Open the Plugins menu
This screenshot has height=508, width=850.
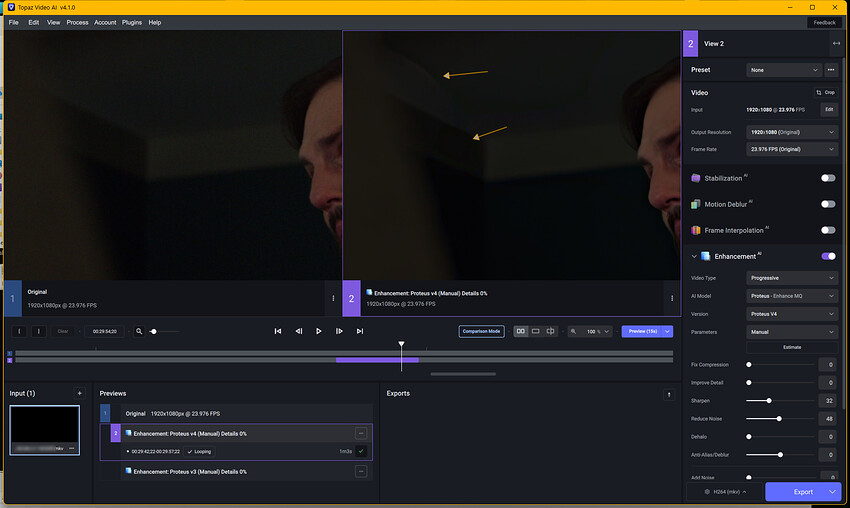tap(132, 22)
